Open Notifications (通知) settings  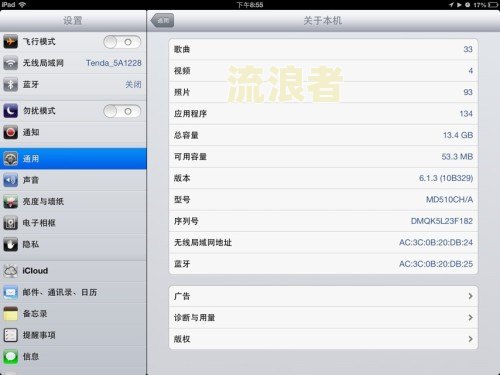[x=73, y=132]
